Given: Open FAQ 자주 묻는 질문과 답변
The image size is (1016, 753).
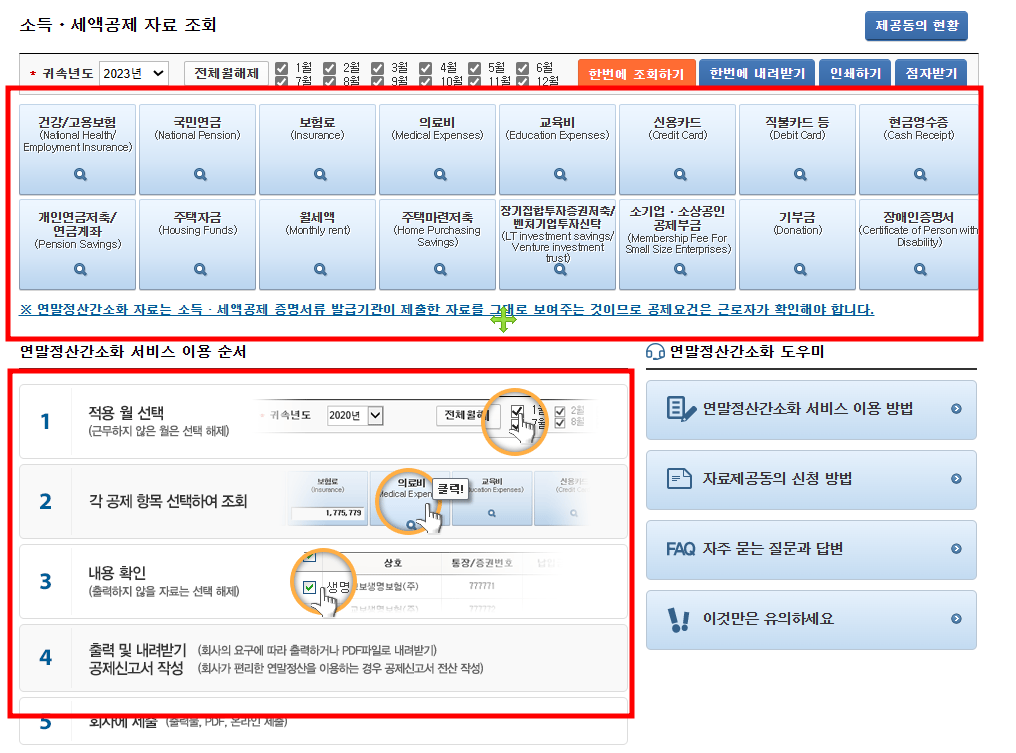Looking at the screenshot, I should (x=811, y=550).
